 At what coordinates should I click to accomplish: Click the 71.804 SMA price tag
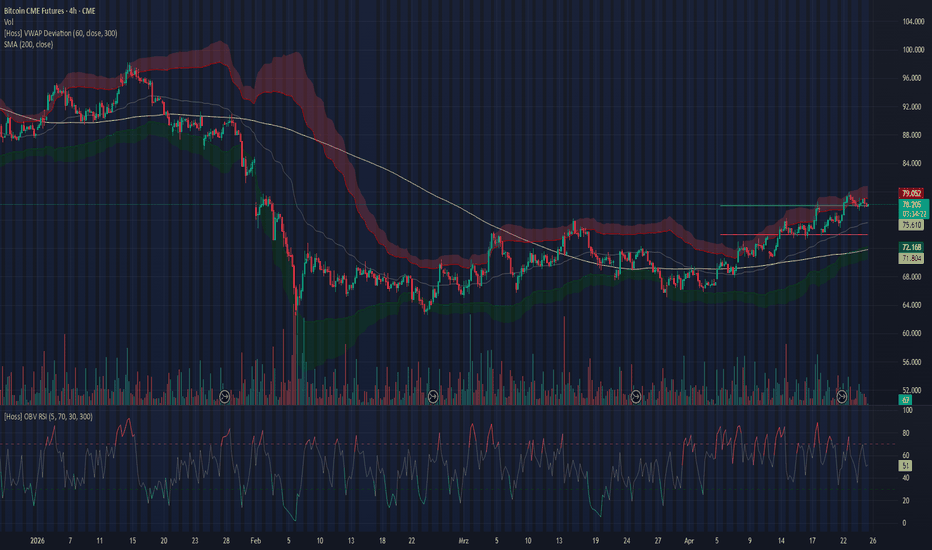point(911,258)
